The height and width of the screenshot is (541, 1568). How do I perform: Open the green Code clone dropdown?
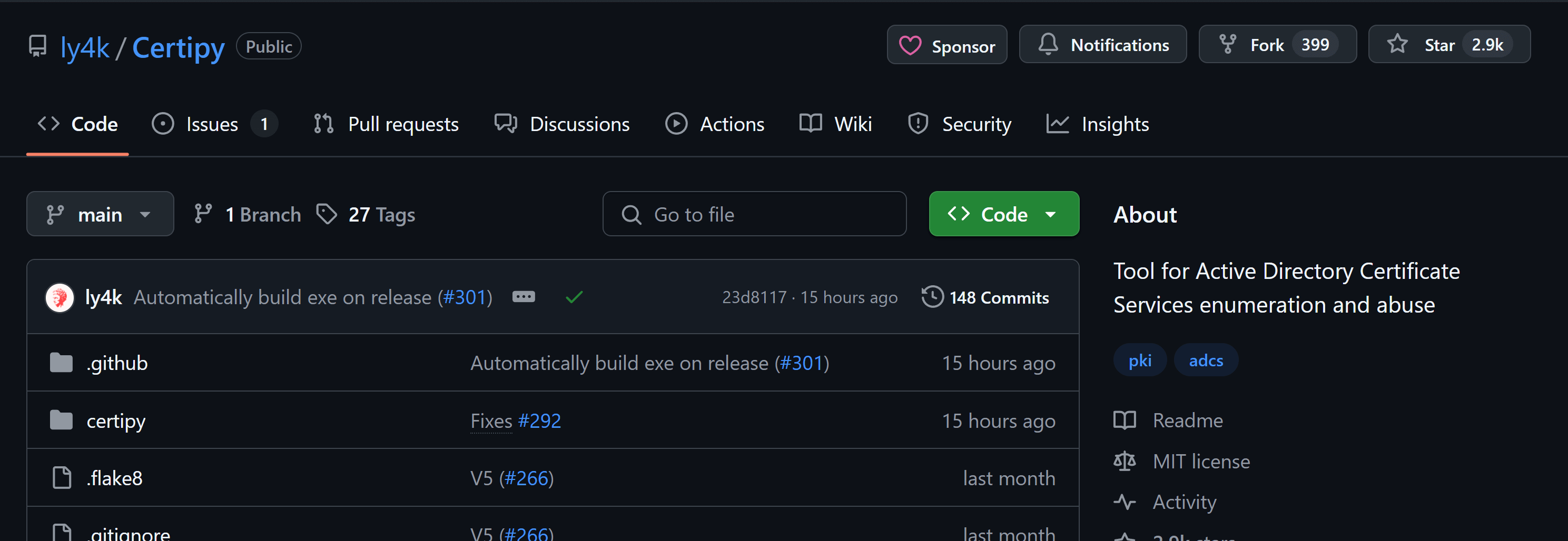[x=1004, y=214]
